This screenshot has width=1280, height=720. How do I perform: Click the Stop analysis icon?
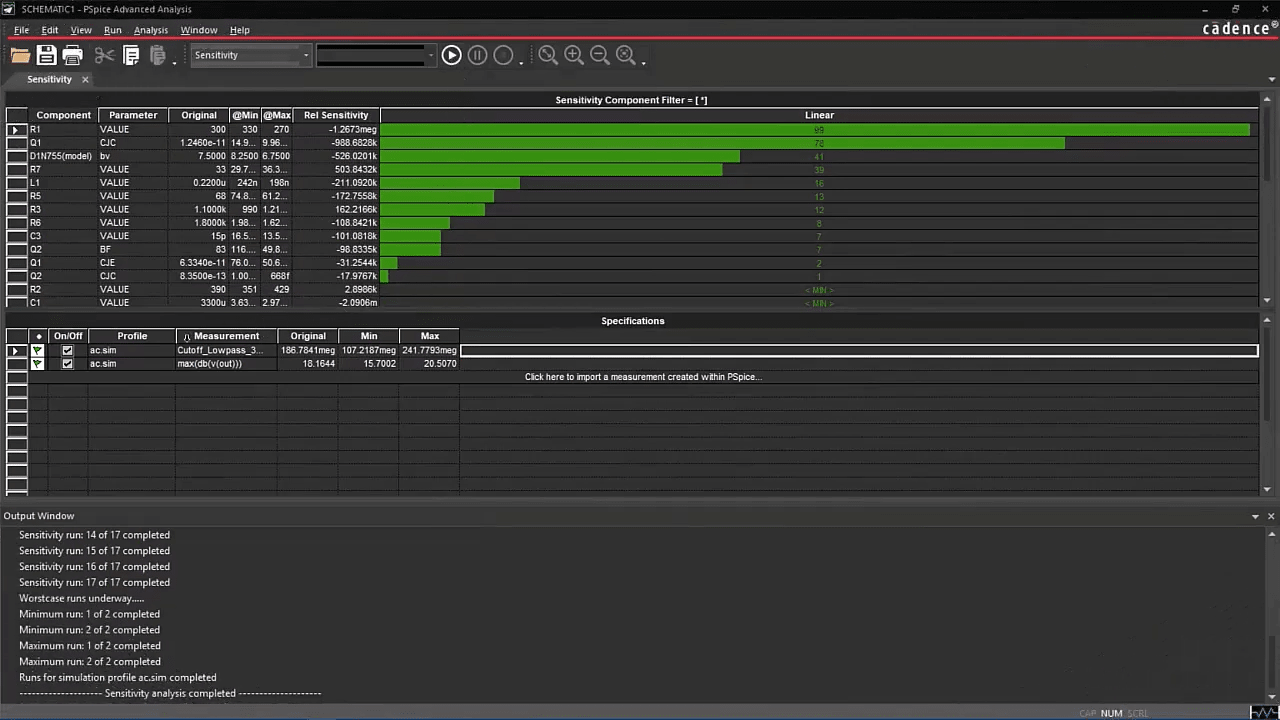click(503, 55)
